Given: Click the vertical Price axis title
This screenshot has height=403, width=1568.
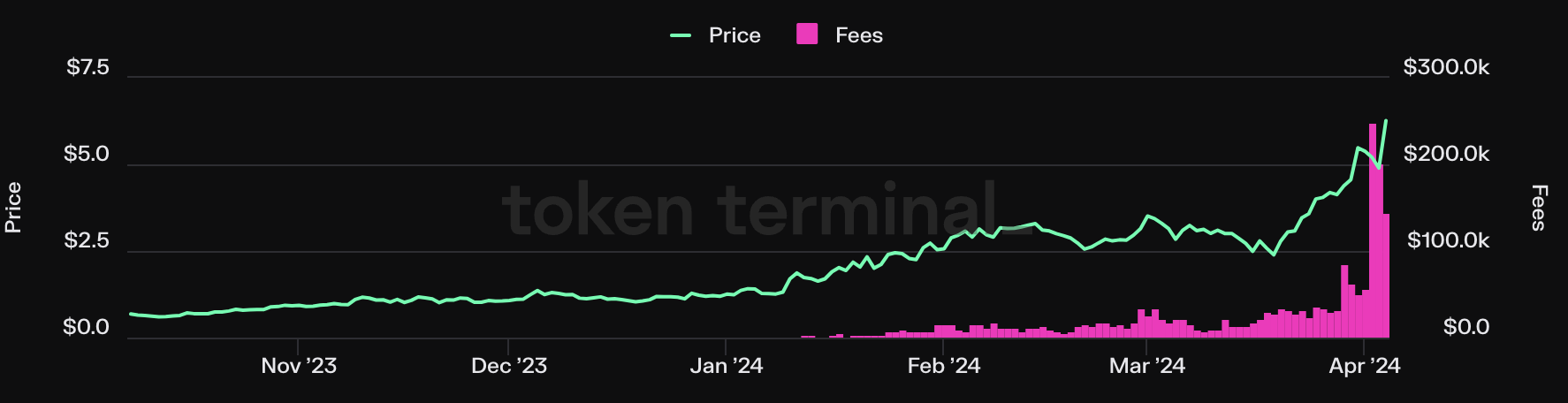Looking at the screenshot, I should (13, 208).
